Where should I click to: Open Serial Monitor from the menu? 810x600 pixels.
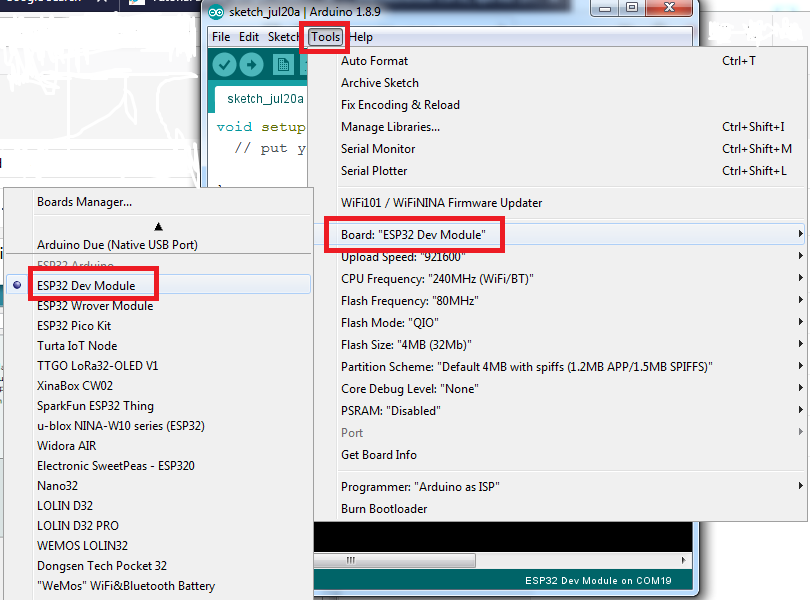[x=569, y=149]
